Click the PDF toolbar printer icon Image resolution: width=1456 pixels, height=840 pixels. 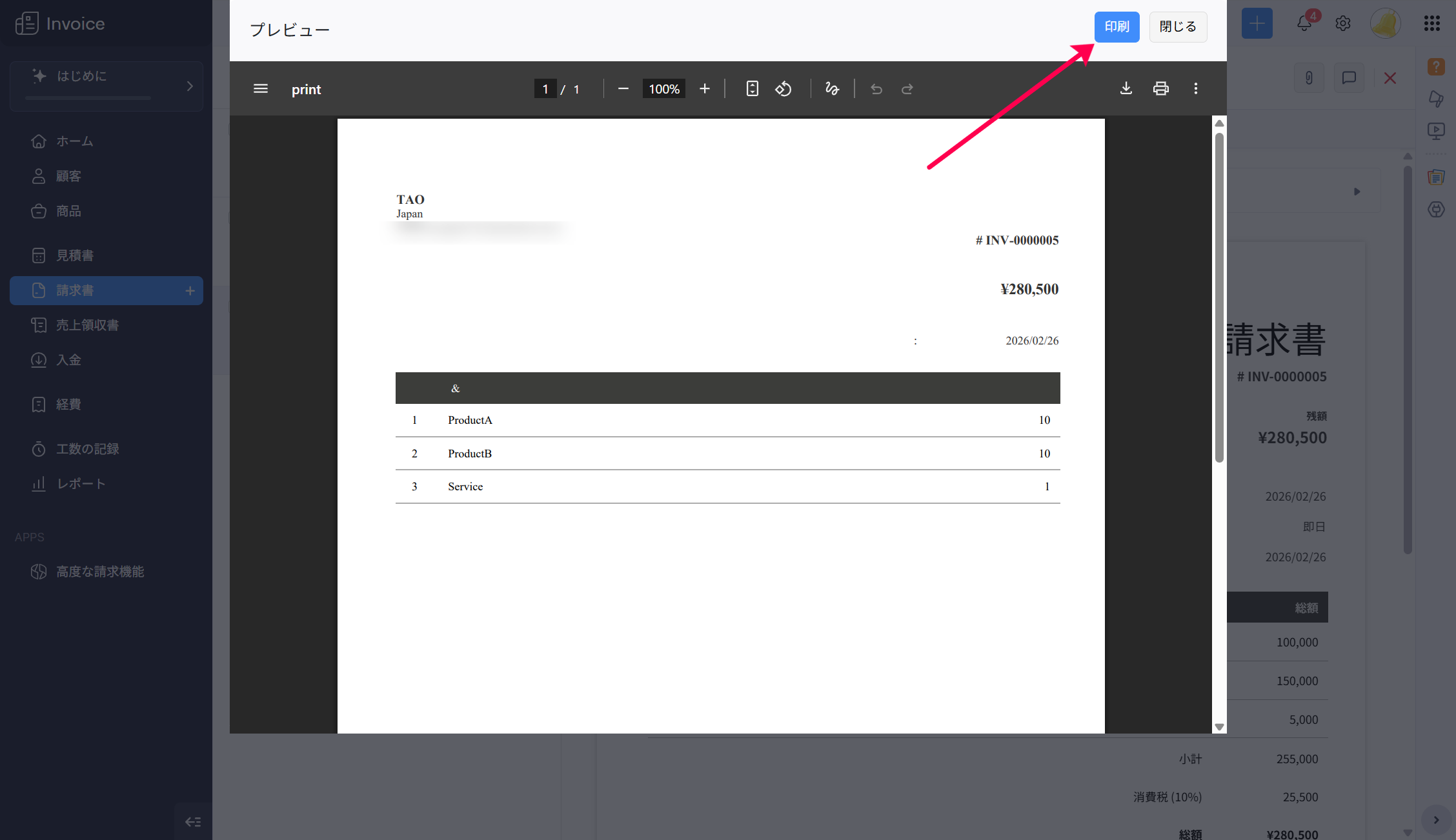(1160, 88)
